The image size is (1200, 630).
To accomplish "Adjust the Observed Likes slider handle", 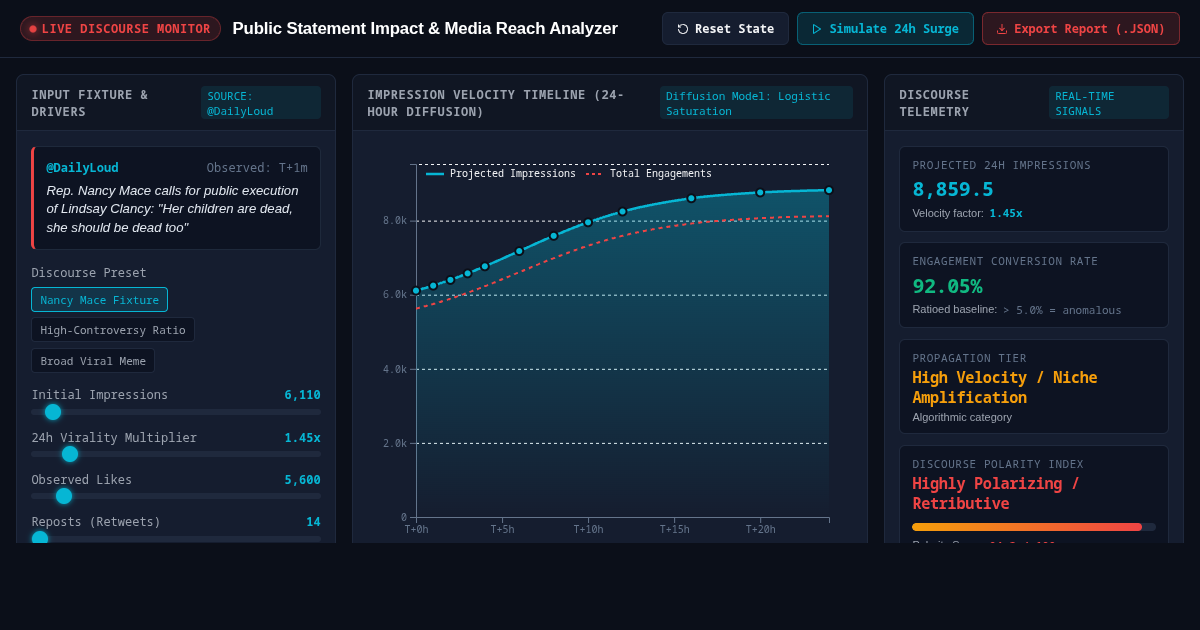I will pos(64,496).
